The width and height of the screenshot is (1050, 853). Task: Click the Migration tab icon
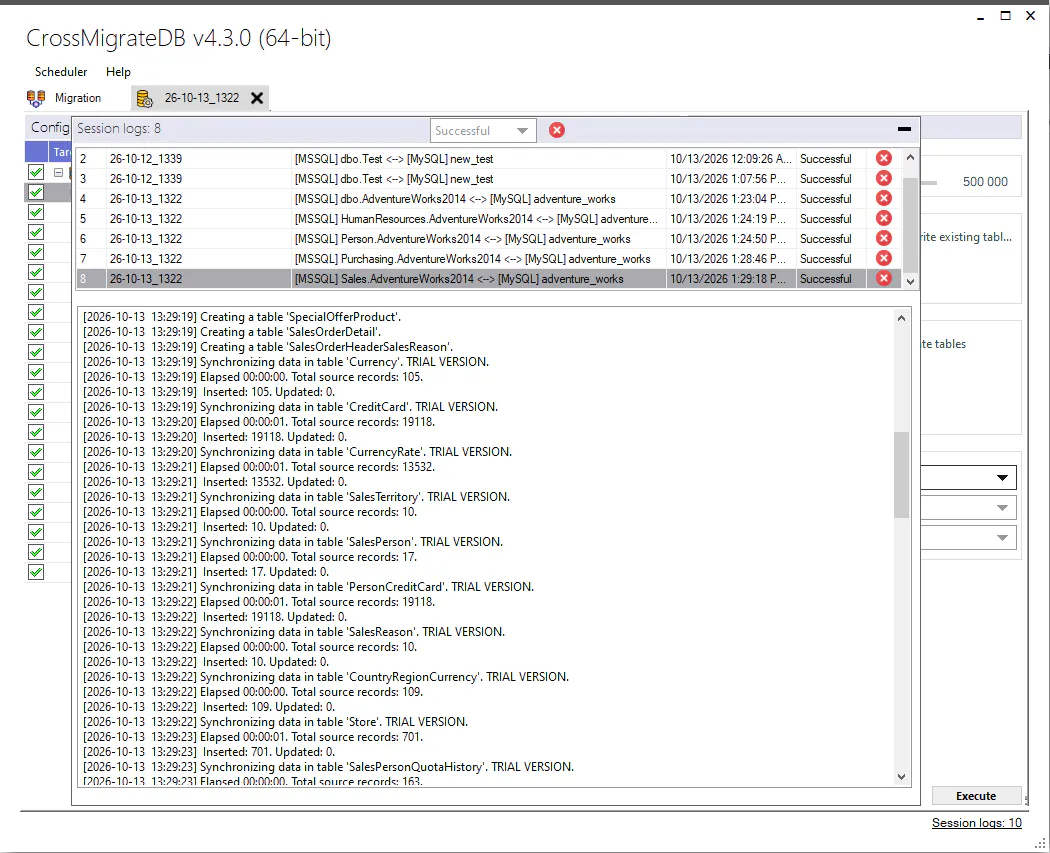pos(36,98)
